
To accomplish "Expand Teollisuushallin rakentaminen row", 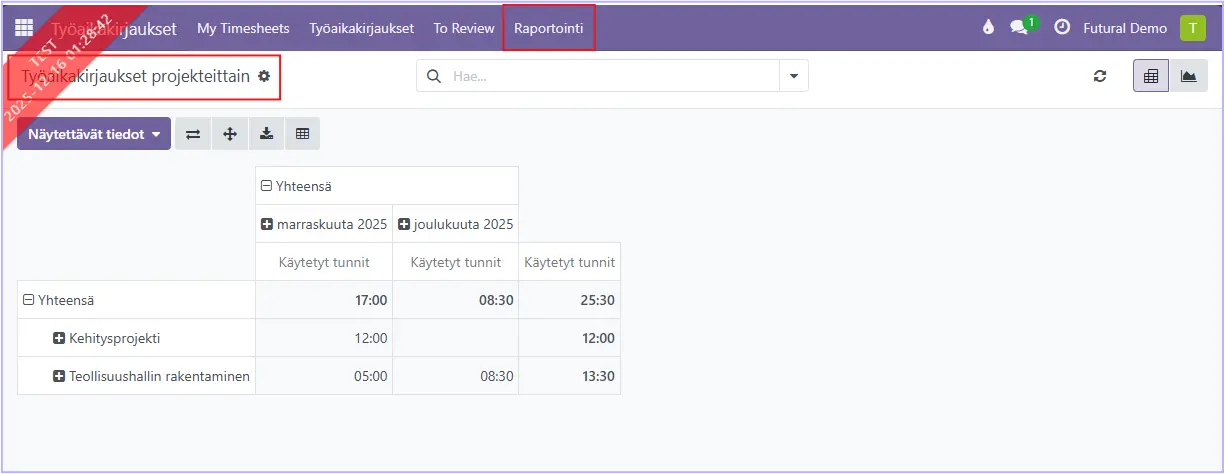I will point(59,376).
